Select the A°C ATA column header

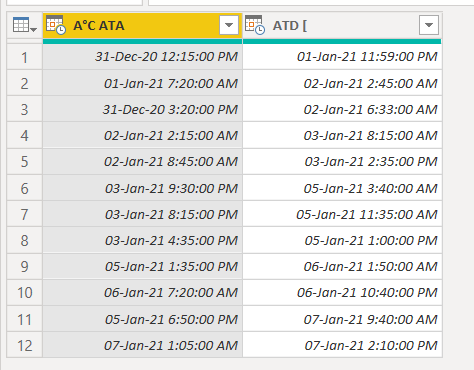(142, 26)
